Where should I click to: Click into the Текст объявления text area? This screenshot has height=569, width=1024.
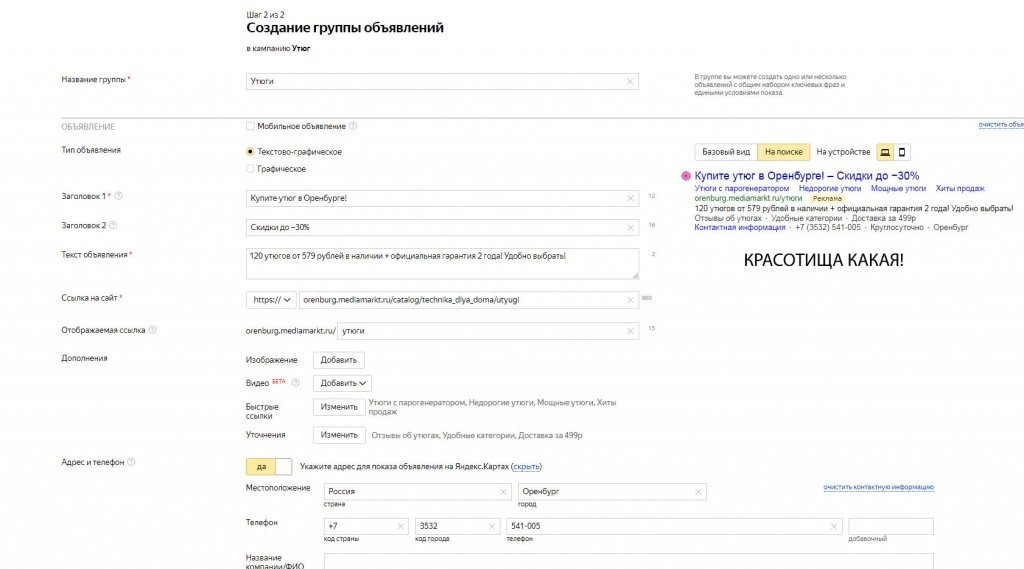(x=442, y=263)
